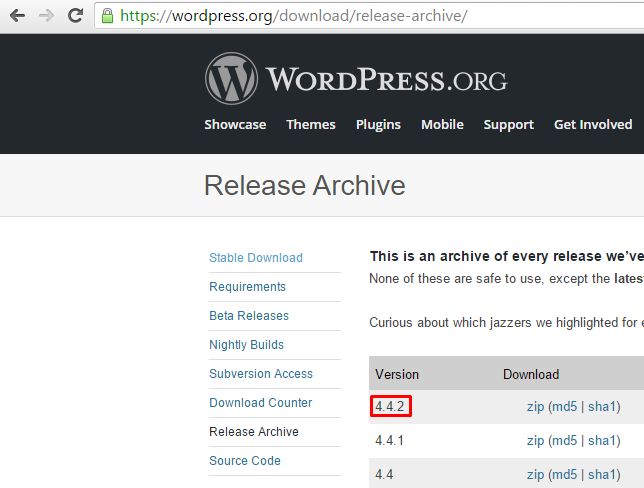Click the Version column header
Screen dimensions: 644x488
click(x=397, y=374)
